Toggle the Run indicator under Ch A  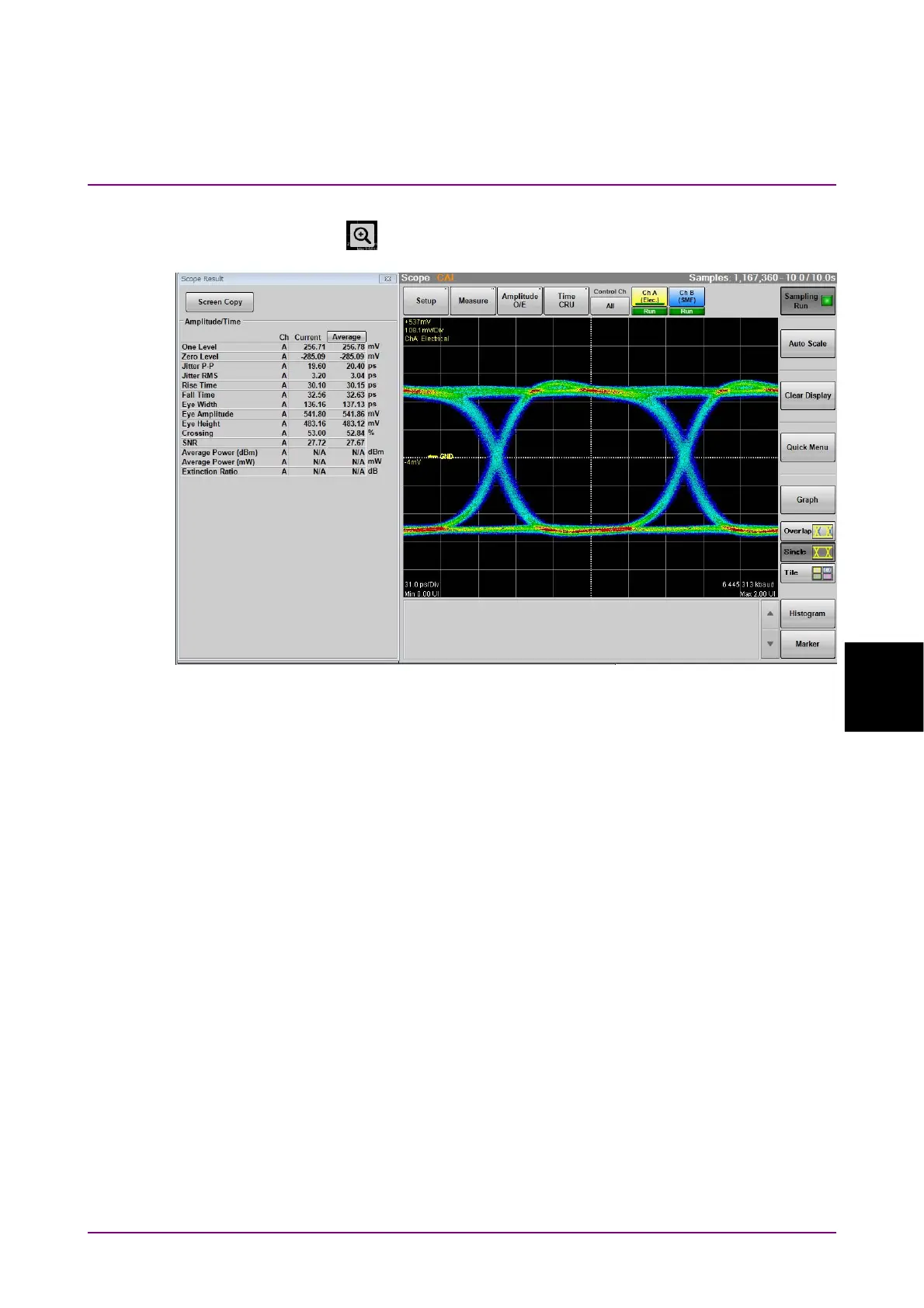(x=649, y=311)
